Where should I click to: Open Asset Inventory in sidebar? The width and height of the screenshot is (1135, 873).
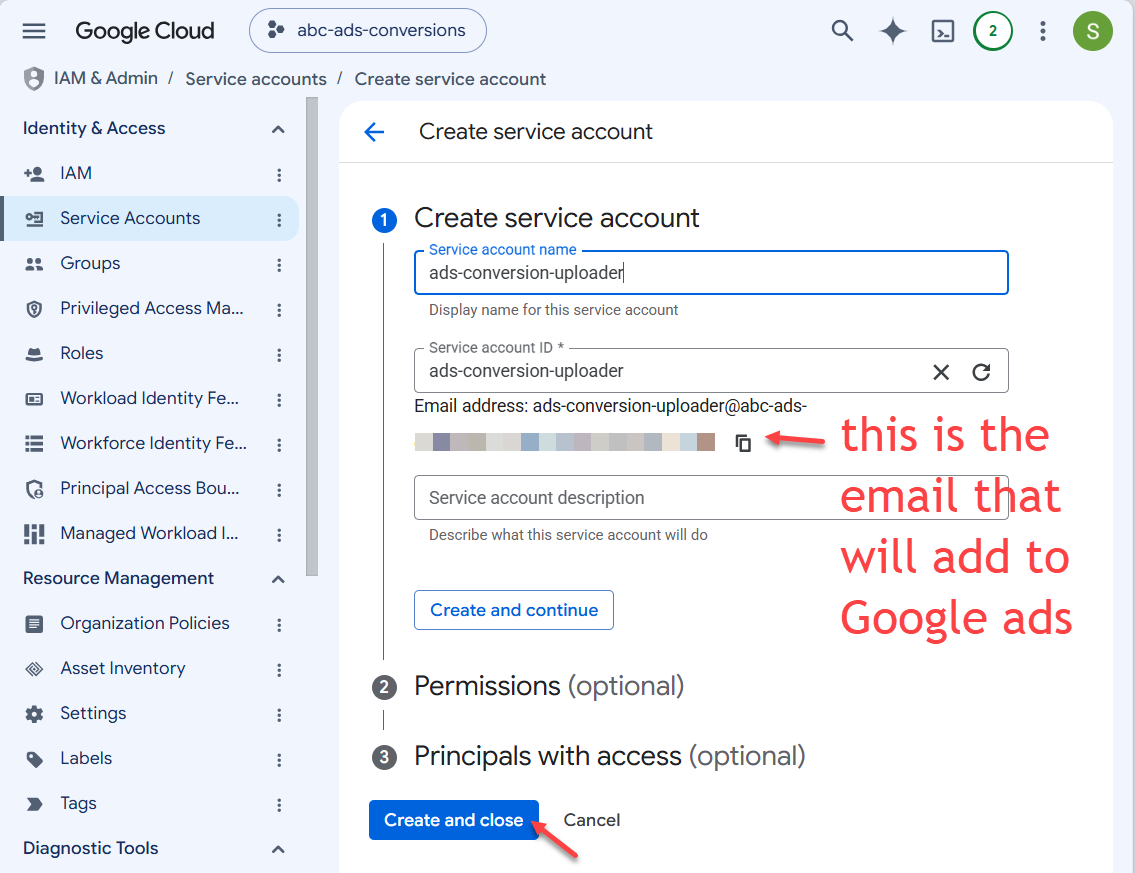[x=122, y=668]
